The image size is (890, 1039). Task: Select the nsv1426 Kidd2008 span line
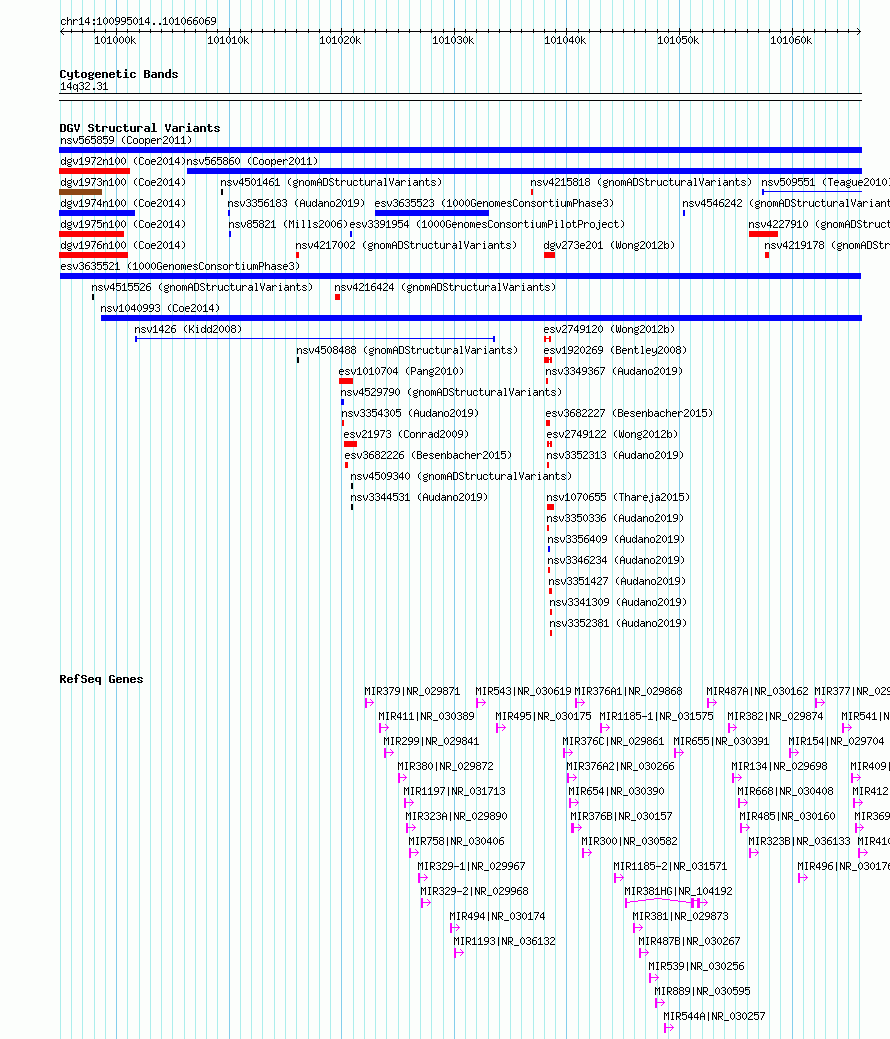point(315,339)
